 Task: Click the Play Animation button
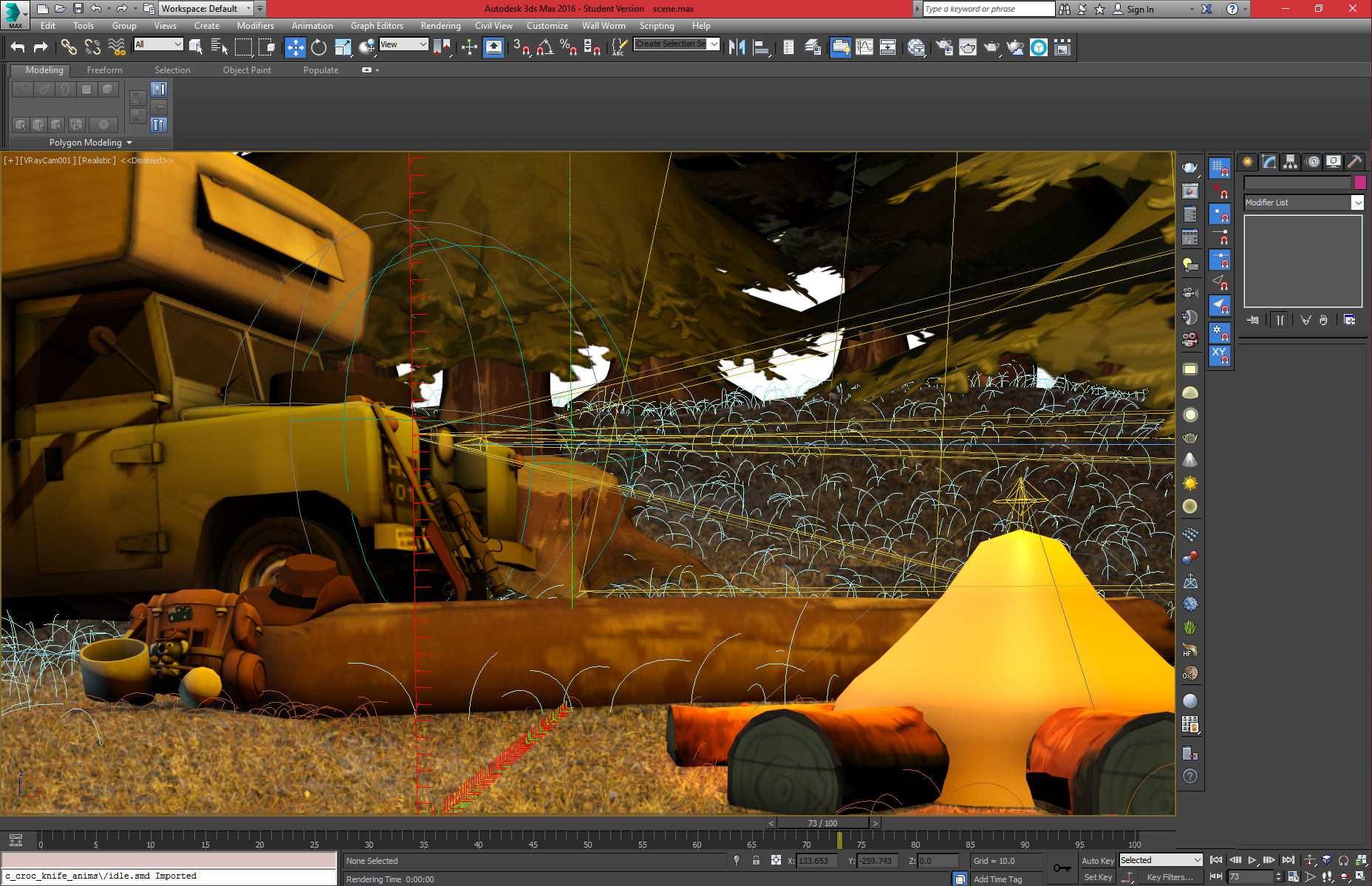[x=1252, y=860]
